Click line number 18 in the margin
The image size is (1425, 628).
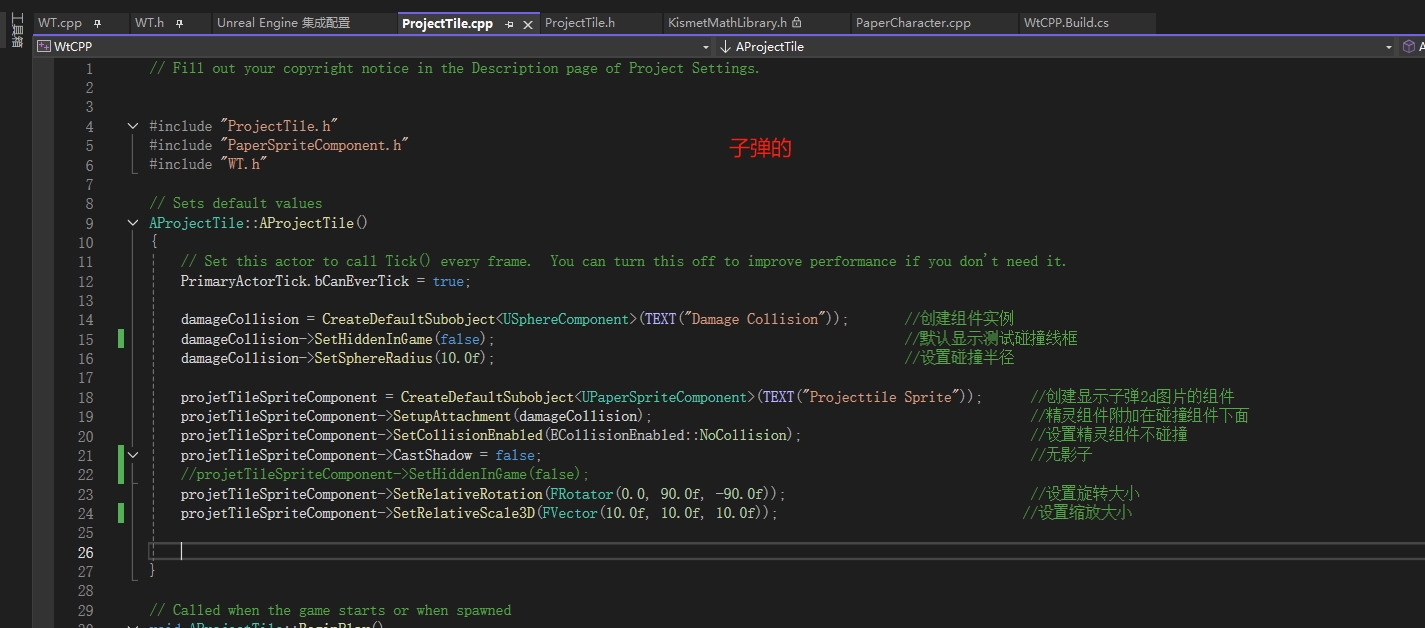pyautogui.click(x=85, y=397)
